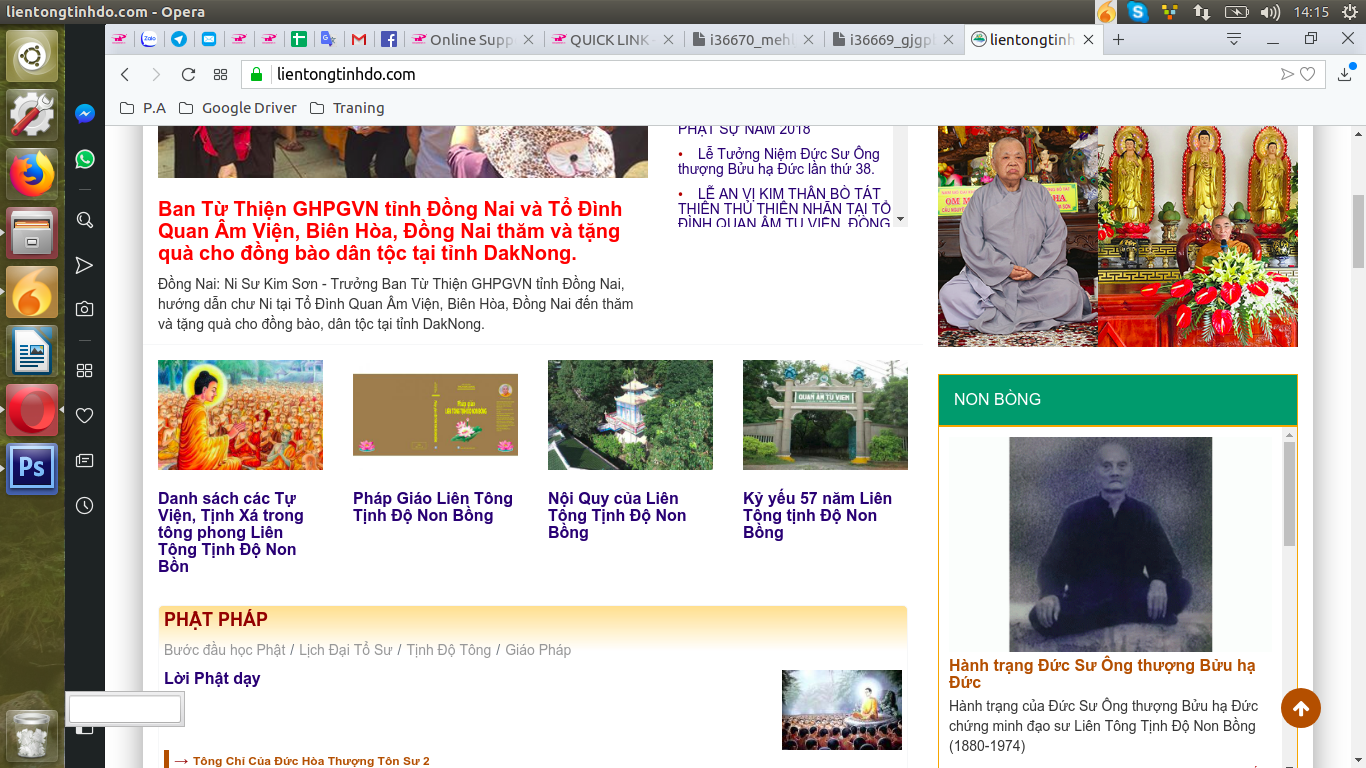The image size is (1366, 768).
Task: Open bookmarks heart icon in sidebar
Action: [85, 415]
